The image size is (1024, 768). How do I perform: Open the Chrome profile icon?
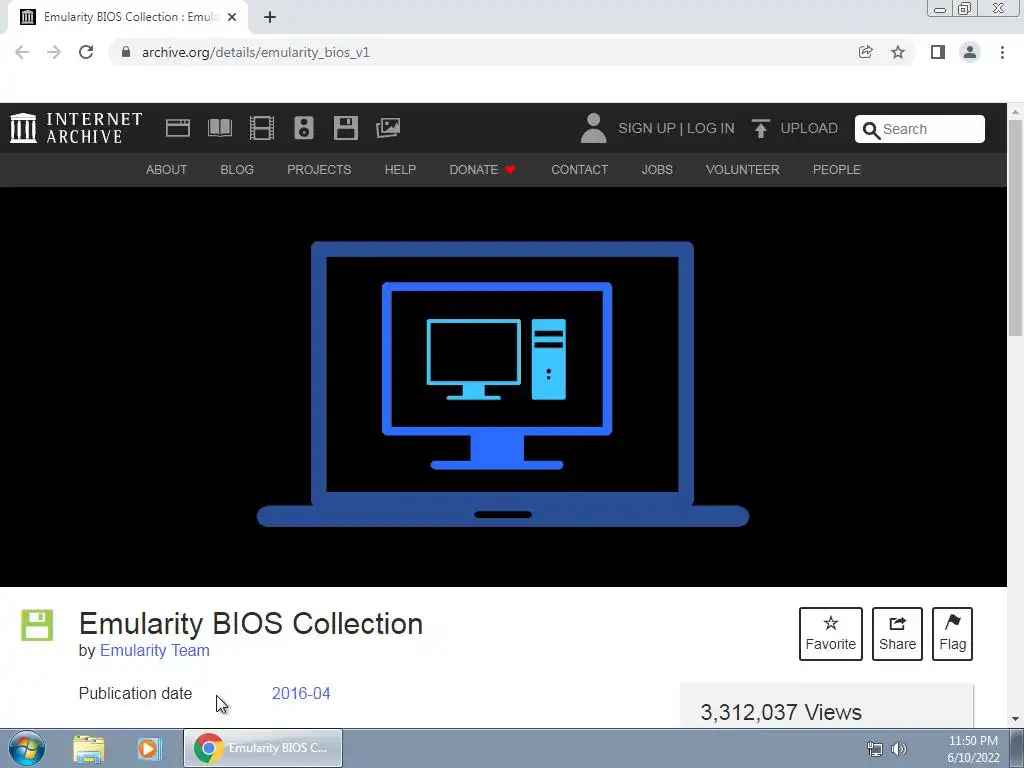pyautogui.click(x=970, y=52)
